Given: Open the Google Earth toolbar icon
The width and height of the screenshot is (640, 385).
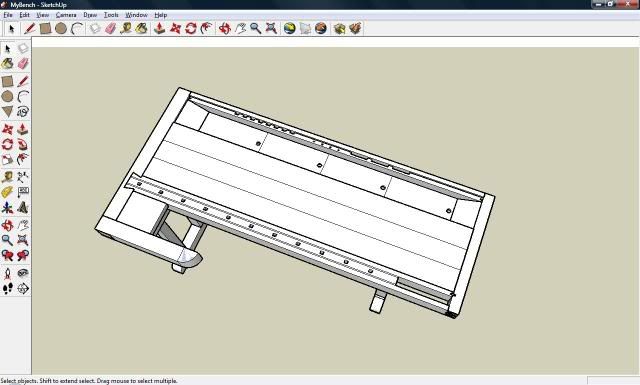Looking at the screenshot, I should point(289,29).
